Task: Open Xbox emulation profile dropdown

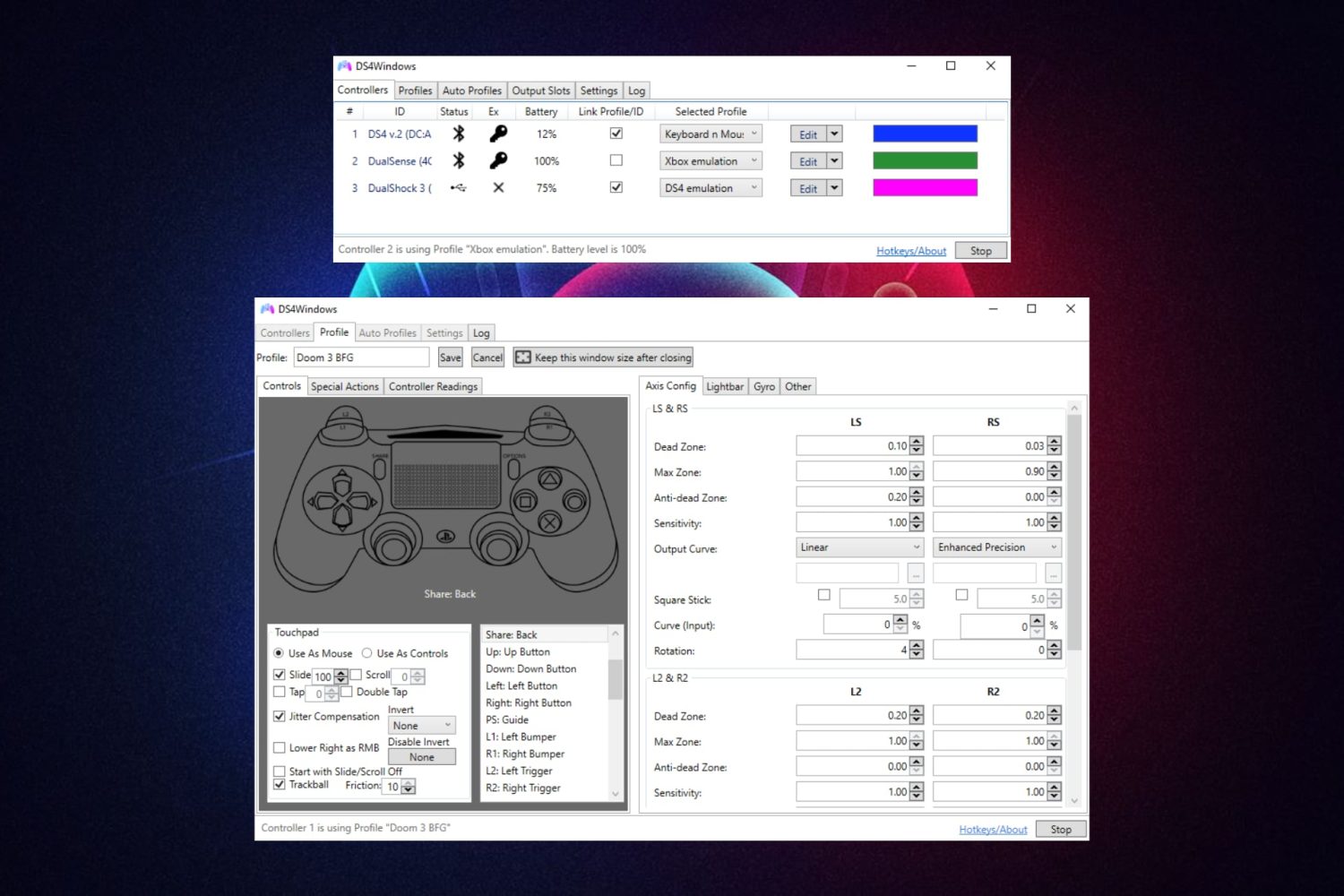Action: pos(711,160)
